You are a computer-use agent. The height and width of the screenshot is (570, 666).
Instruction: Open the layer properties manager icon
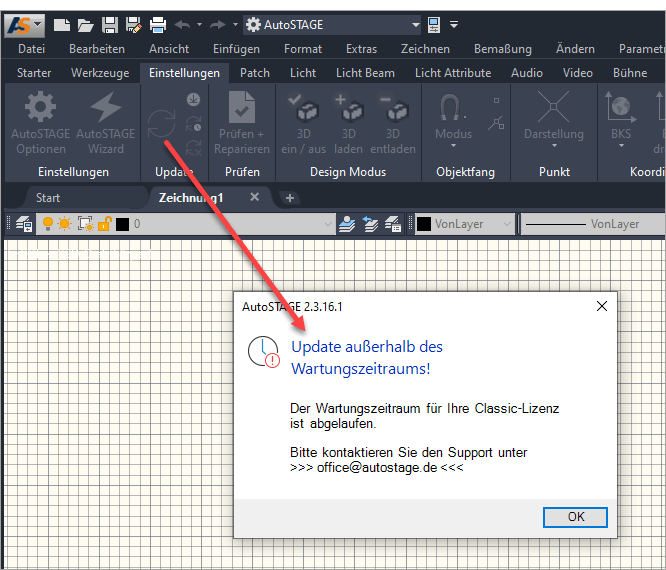[24, 224]
